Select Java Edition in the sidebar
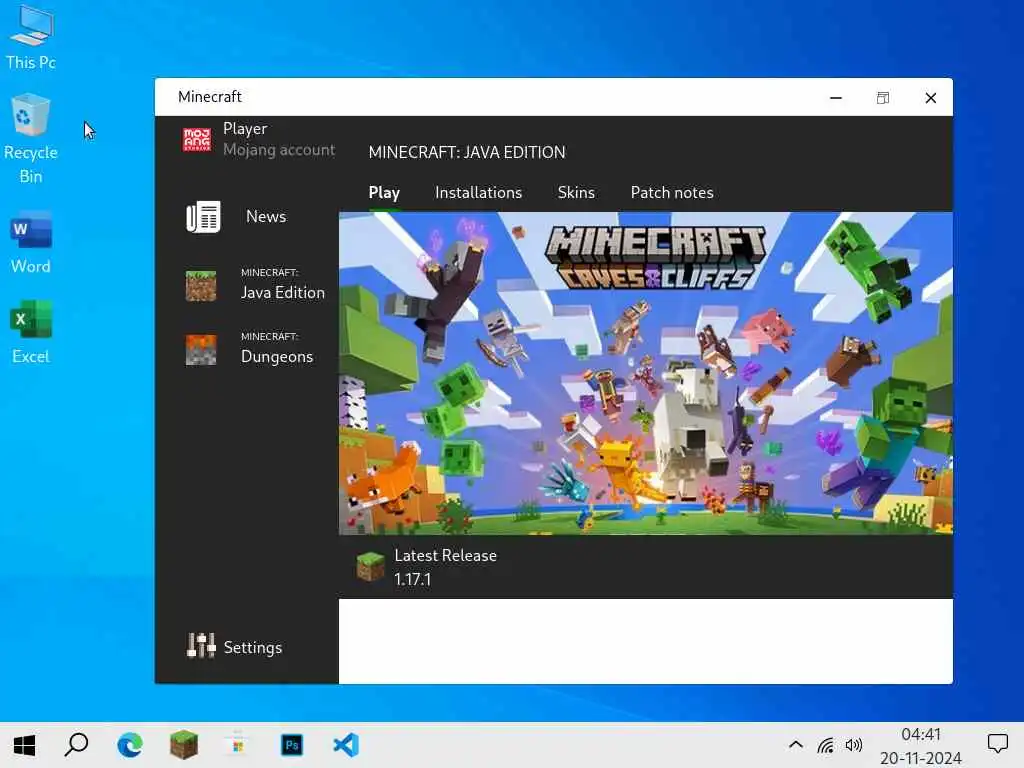 (283, 293)
